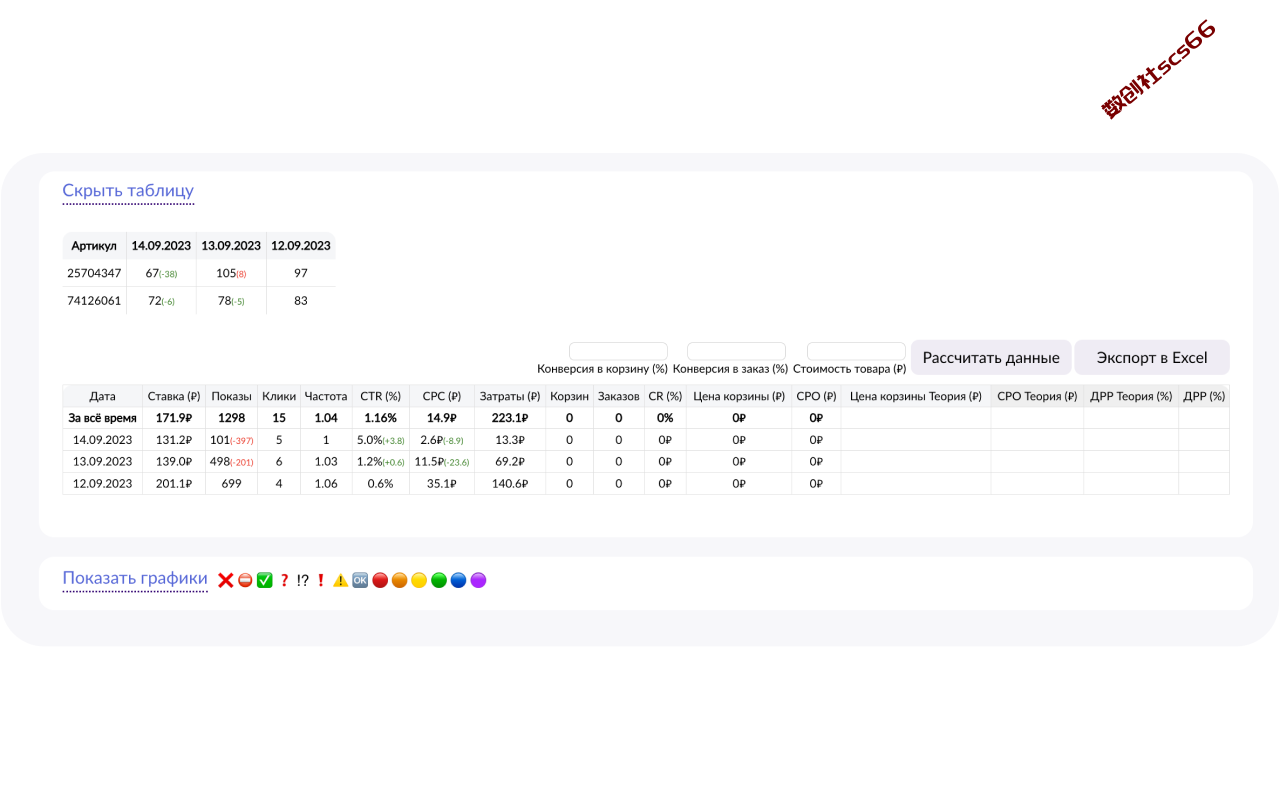Click the Заказов column header

(619, 396)
